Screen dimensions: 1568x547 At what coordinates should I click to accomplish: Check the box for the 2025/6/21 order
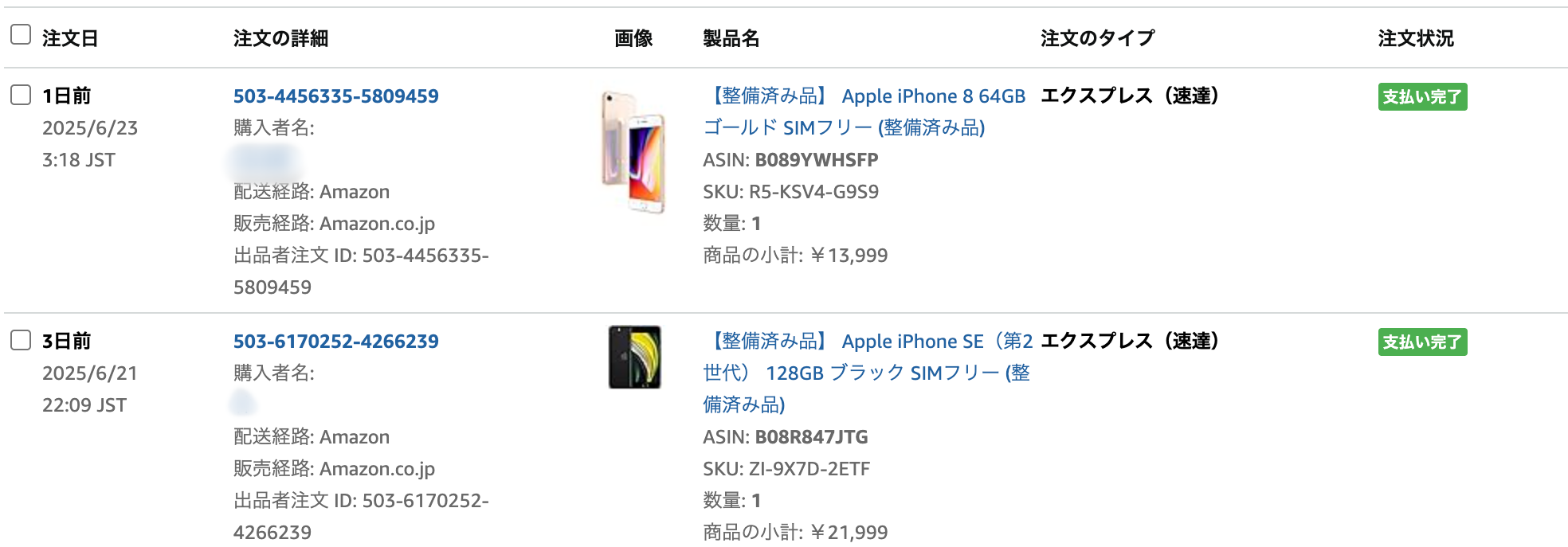tap(21, 340)
